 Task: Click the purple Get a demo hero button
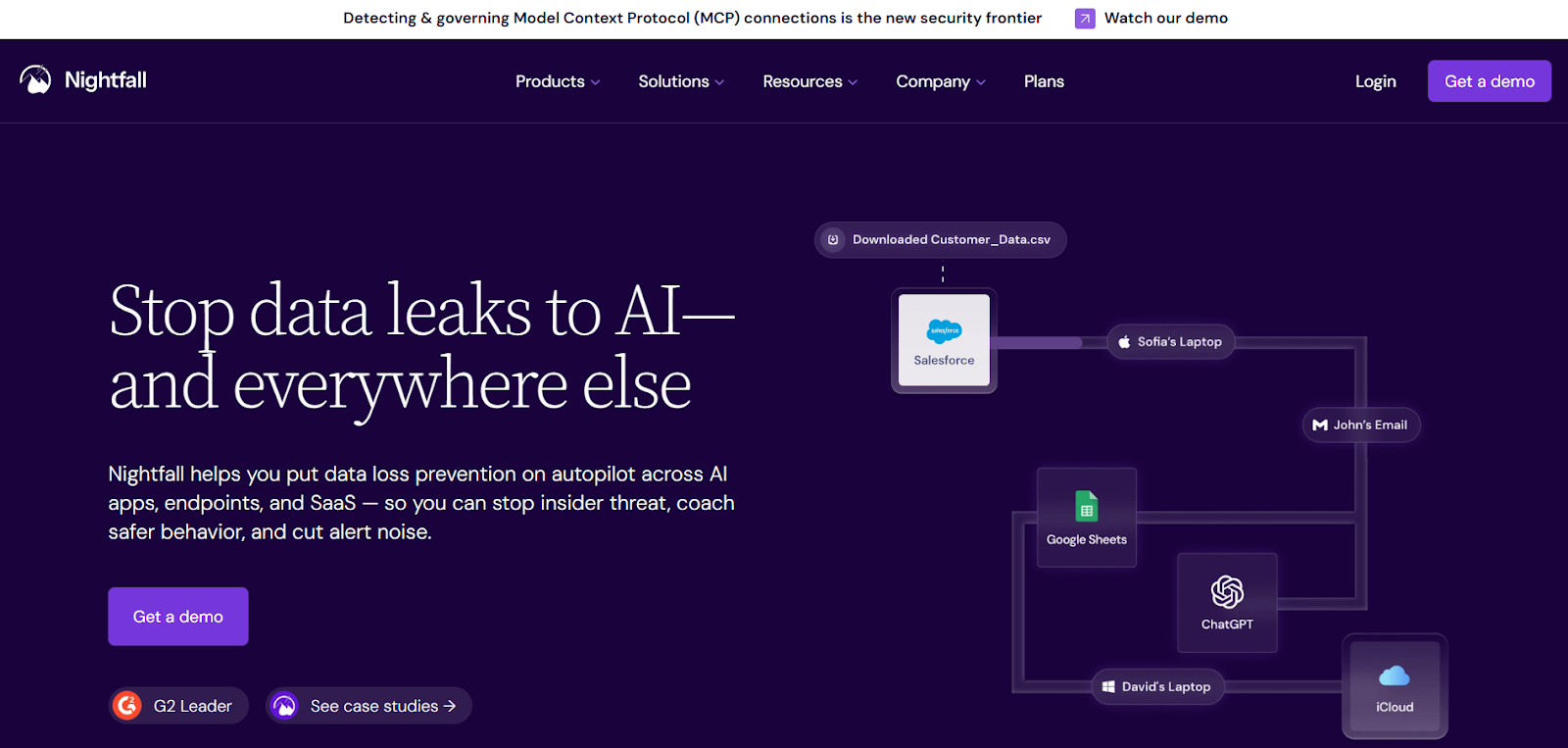click(177, 616)
